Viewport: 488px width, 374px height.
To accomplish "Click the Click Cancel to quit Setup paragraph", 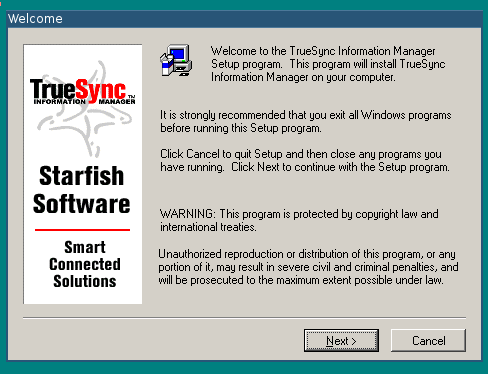I will tap(305, 160).
